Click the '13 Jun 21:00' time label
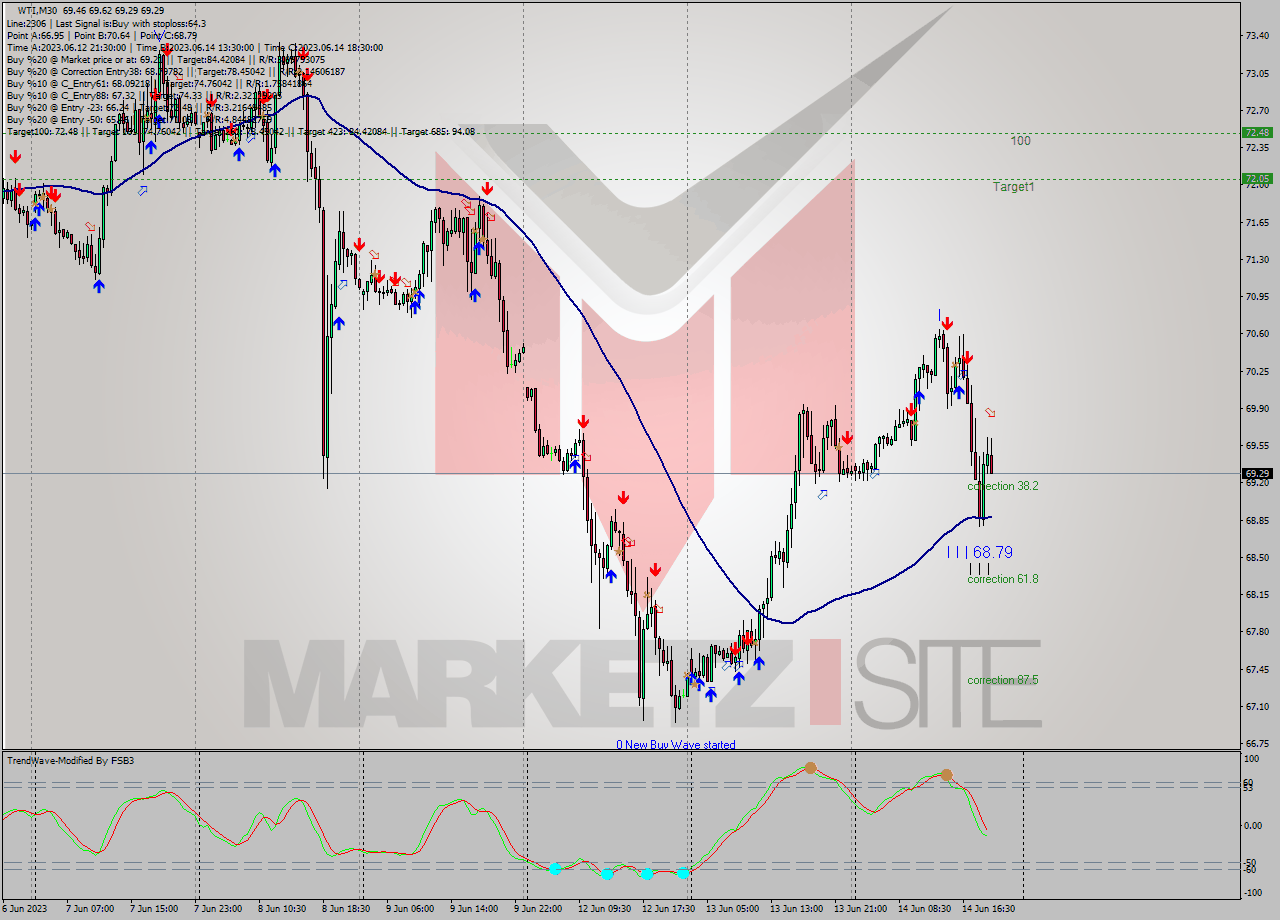 [x=860, y=909]
